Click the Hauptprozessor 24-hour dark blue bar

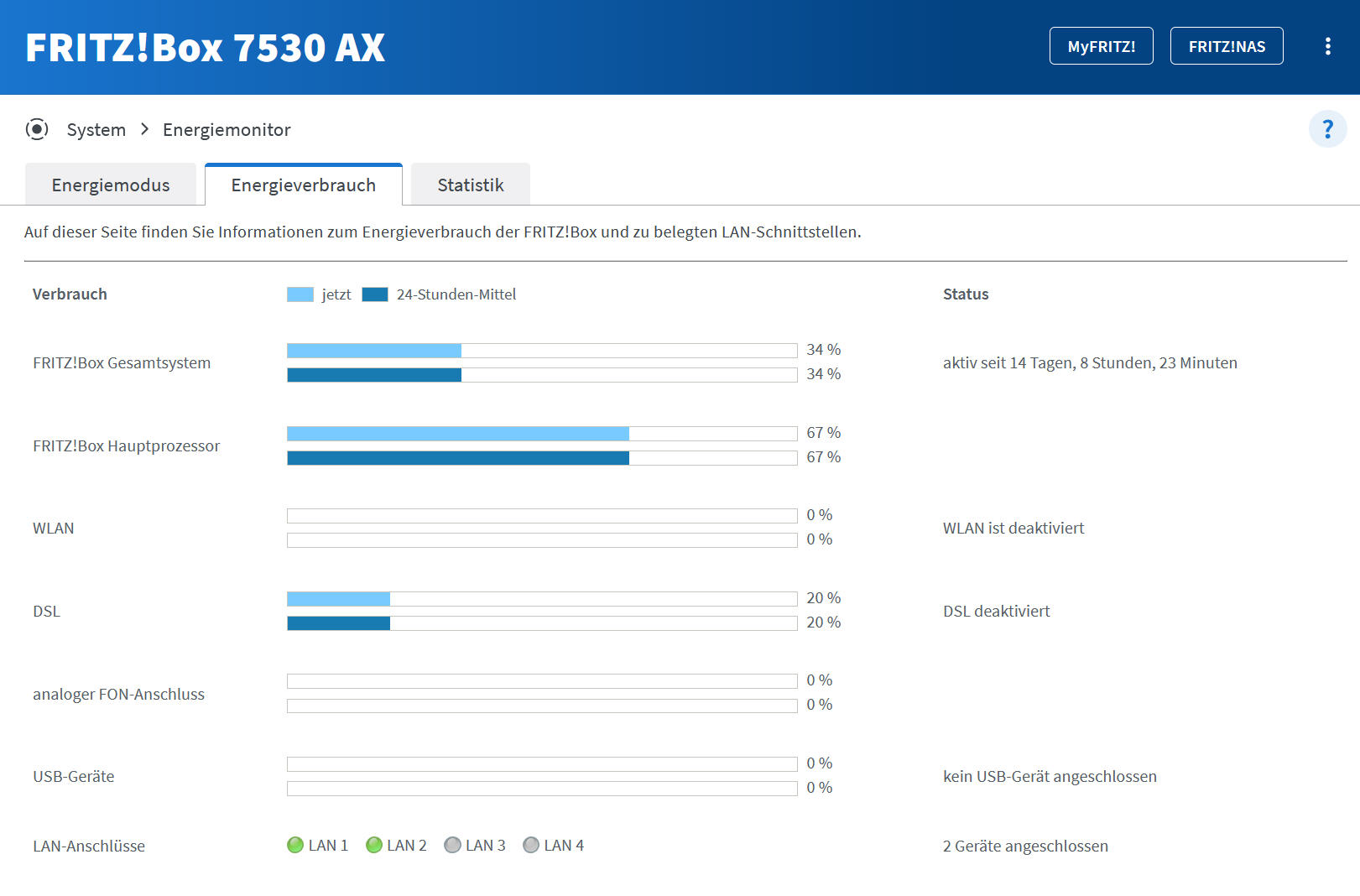(x=458, y=457)
